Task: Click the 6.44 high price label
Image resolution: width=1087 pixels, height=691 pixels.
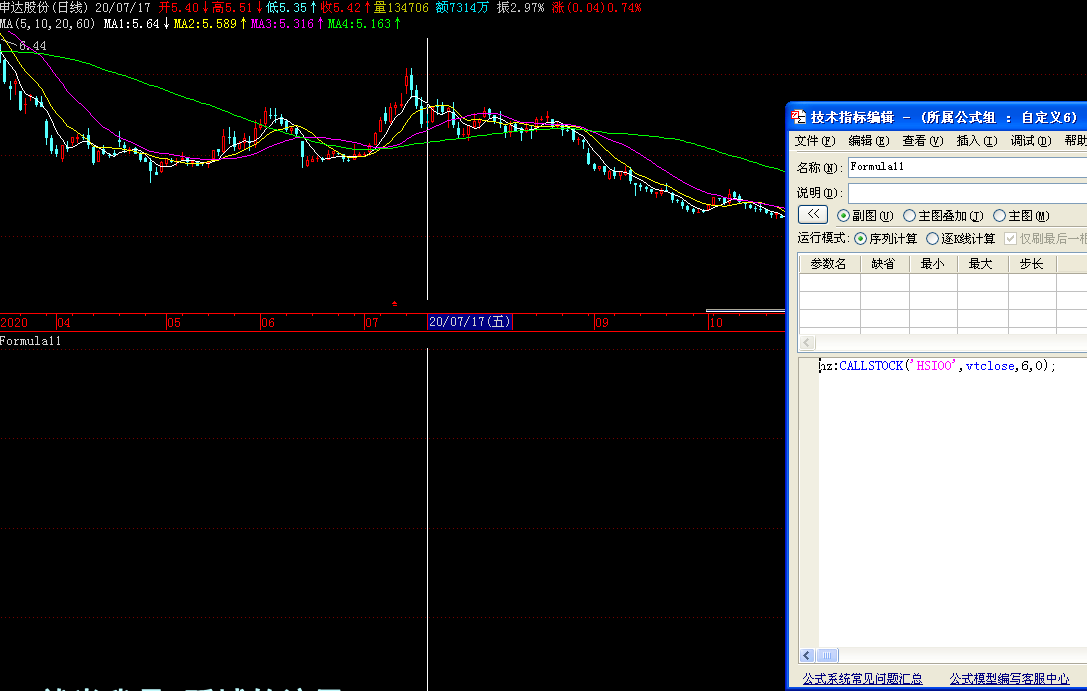Action: point(32,46)
